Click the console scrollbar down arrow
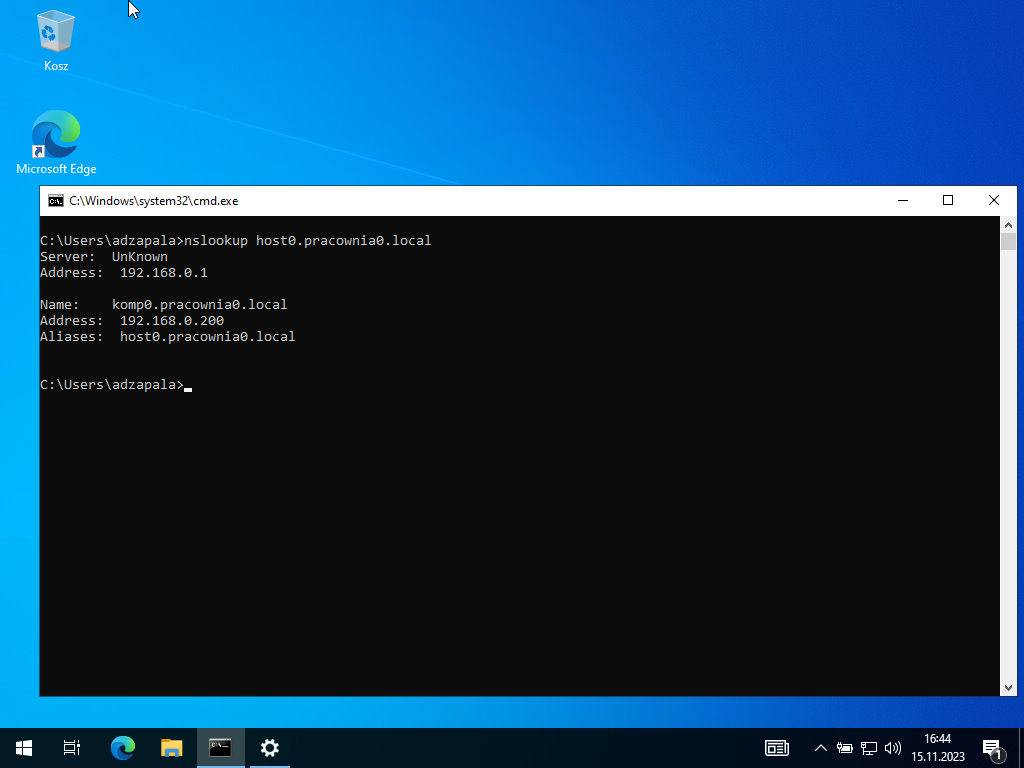Viewport: 1024px width, 768px height. click(1008, 687)
